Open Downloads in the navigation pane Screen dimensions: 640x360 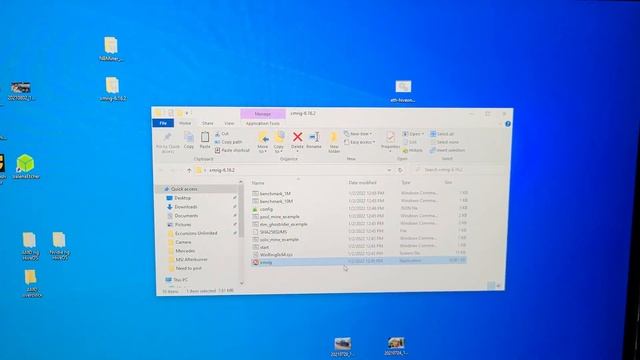(185, 207)
